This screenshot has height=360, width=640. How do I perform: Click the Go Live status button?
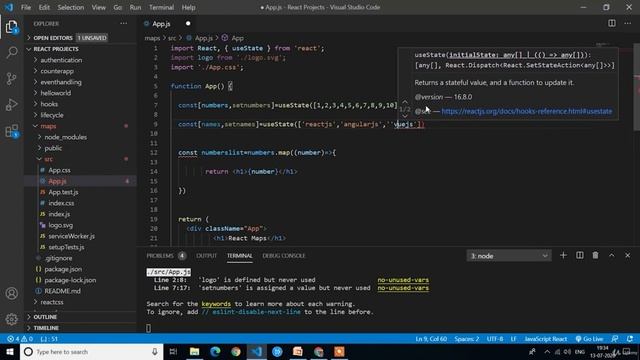click(x=589, y=339)
